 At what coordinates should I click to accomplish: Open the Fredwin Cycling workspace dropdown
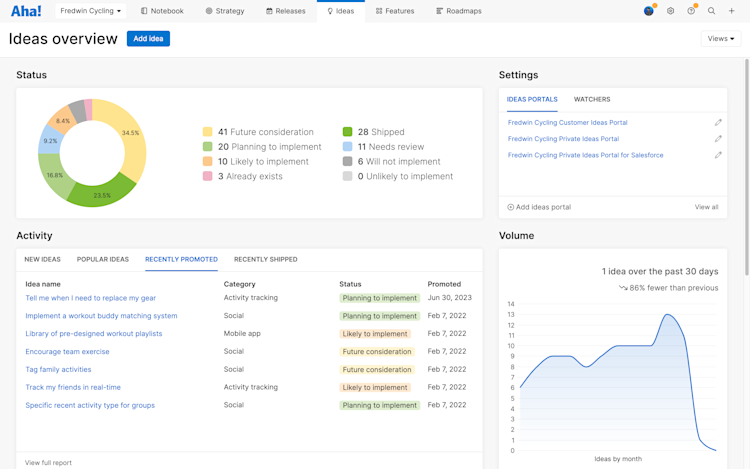[x=90, y=11]
